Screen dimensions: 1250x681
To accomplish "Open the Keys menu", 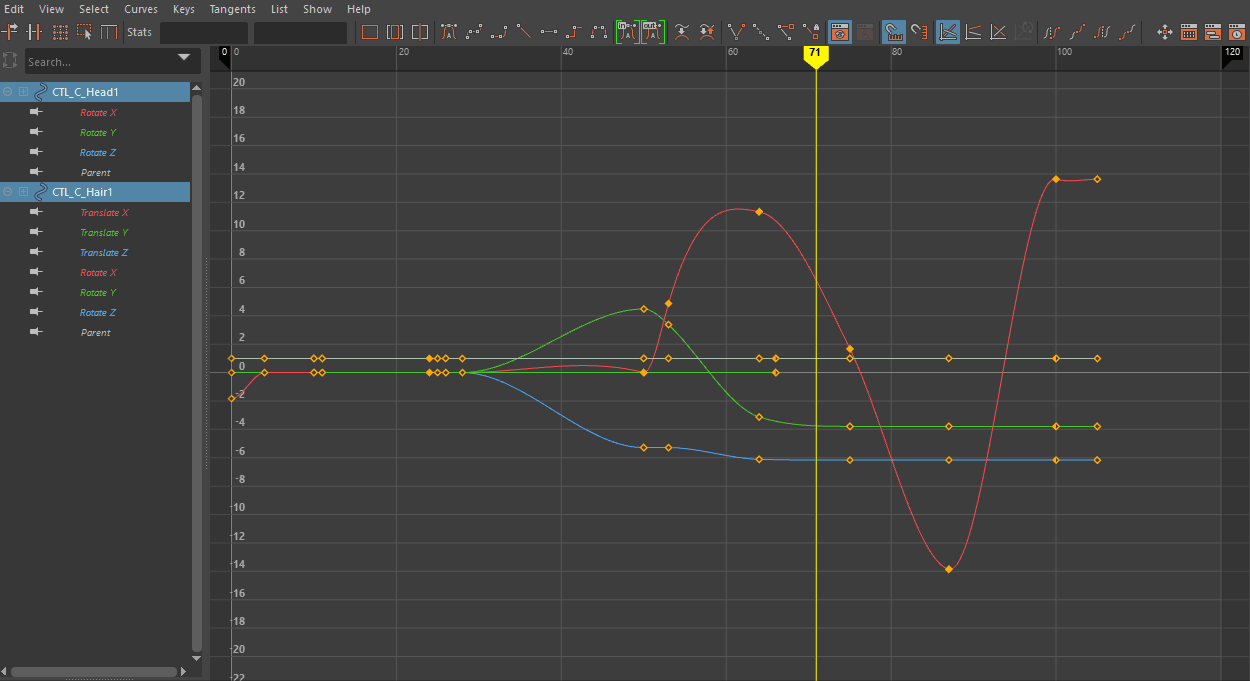I will [x=184, y=9].
